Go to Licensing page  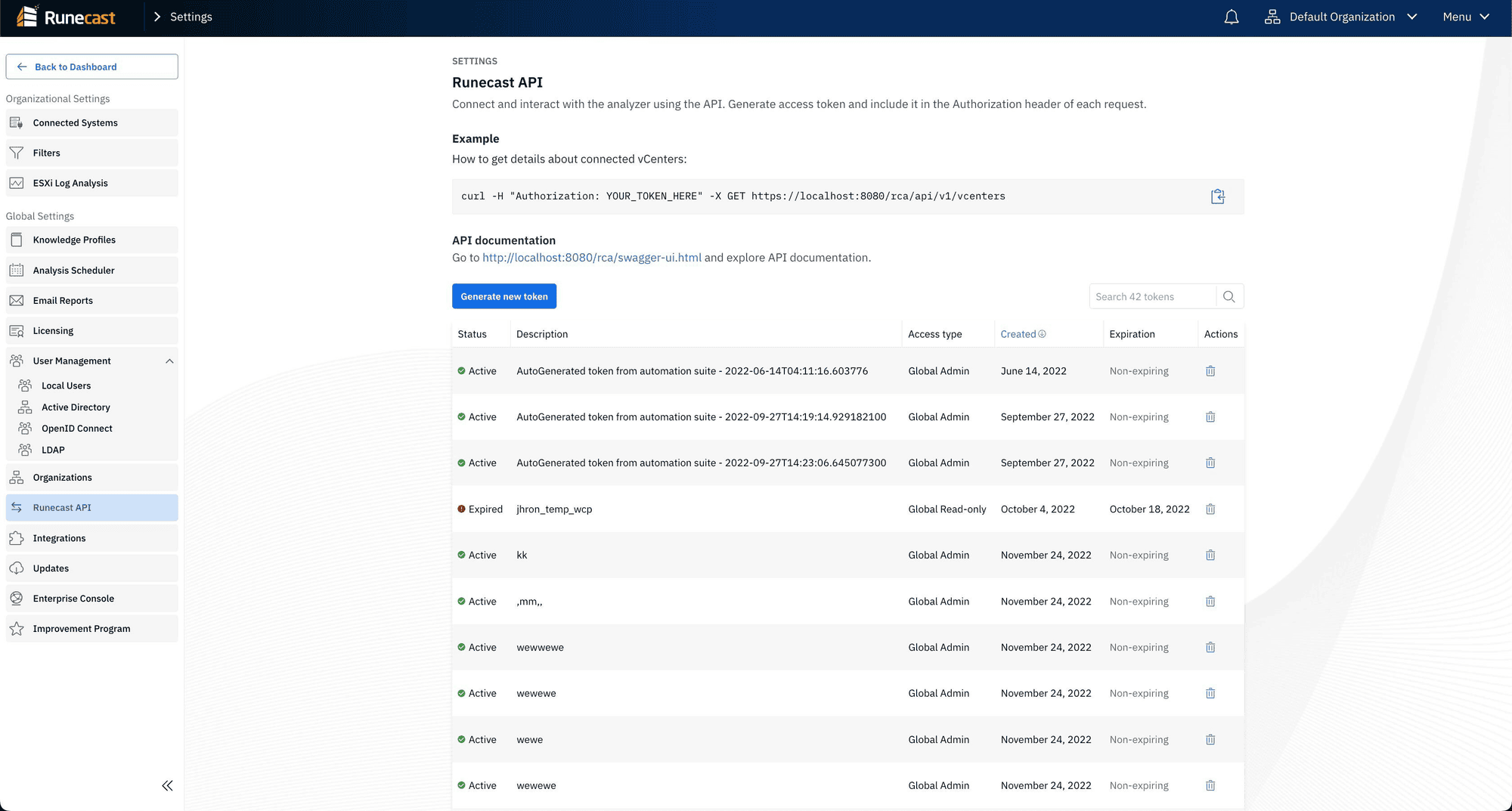click(92, 330)
